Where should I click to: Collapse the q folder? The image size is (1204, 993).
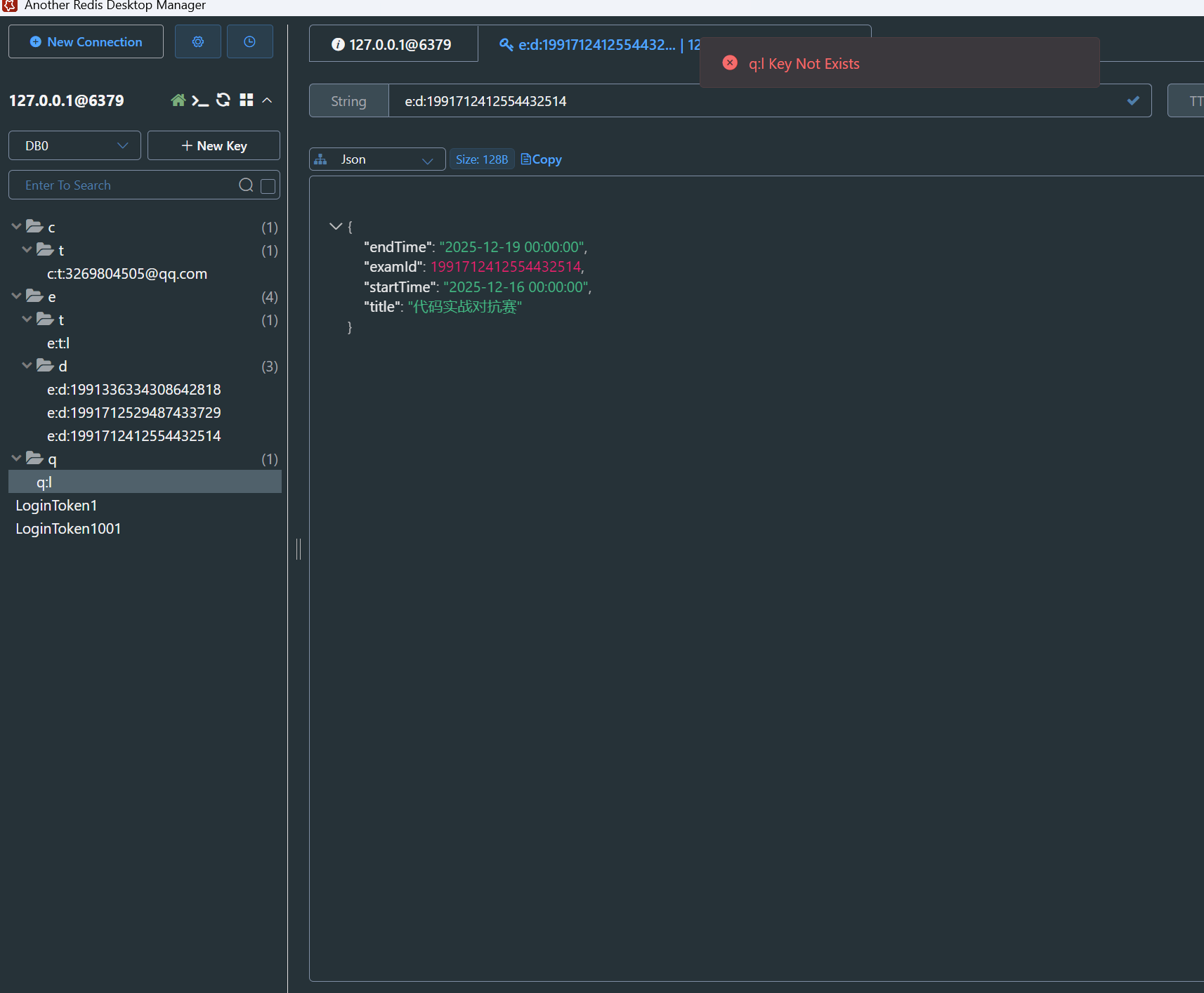click(x=16, y=458)
